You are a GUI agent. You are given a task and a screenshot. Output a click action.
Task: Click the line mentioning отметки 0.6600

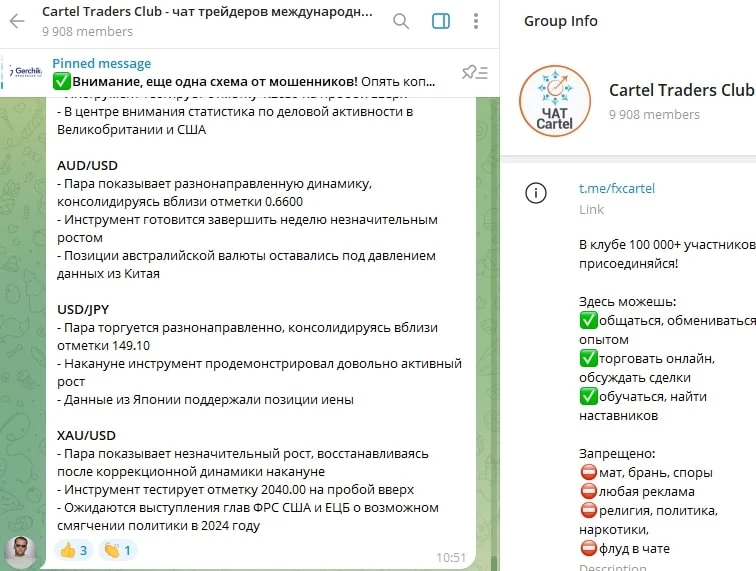click(x=180, y=202)
